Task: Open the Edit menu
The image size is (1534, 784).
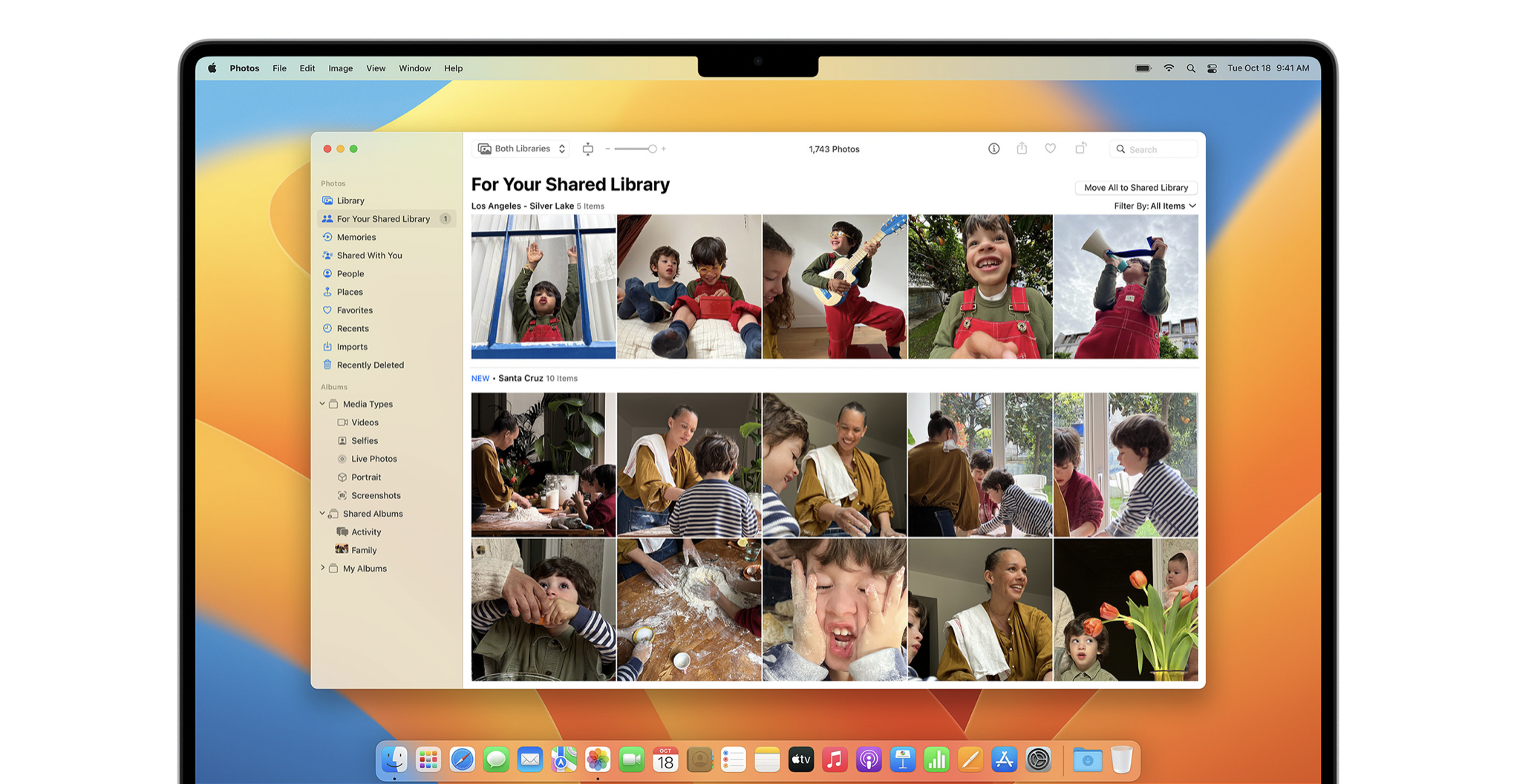Action: [x=307, y=68]
